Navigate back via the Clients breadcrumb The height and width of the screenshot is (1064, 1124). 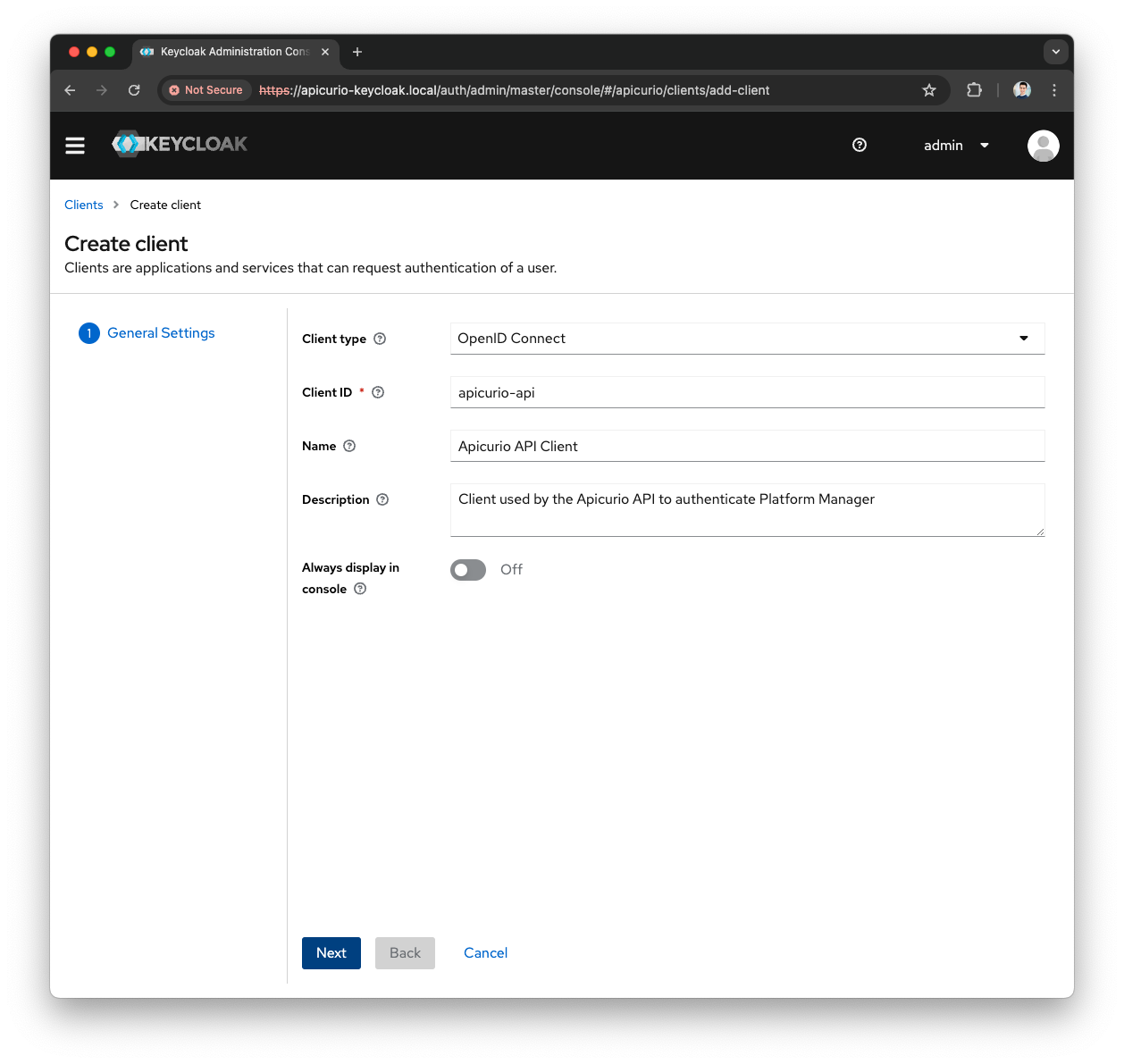(x=83, y=205)
